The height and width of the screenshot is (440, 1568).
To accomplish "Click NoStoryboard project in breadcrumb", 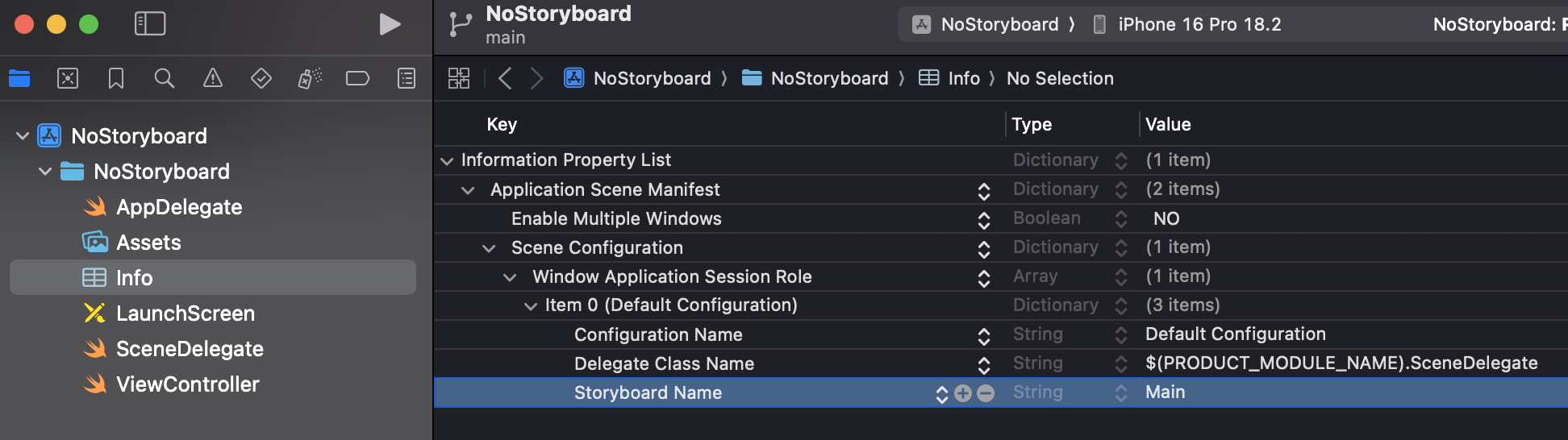I will click(637, 78).
